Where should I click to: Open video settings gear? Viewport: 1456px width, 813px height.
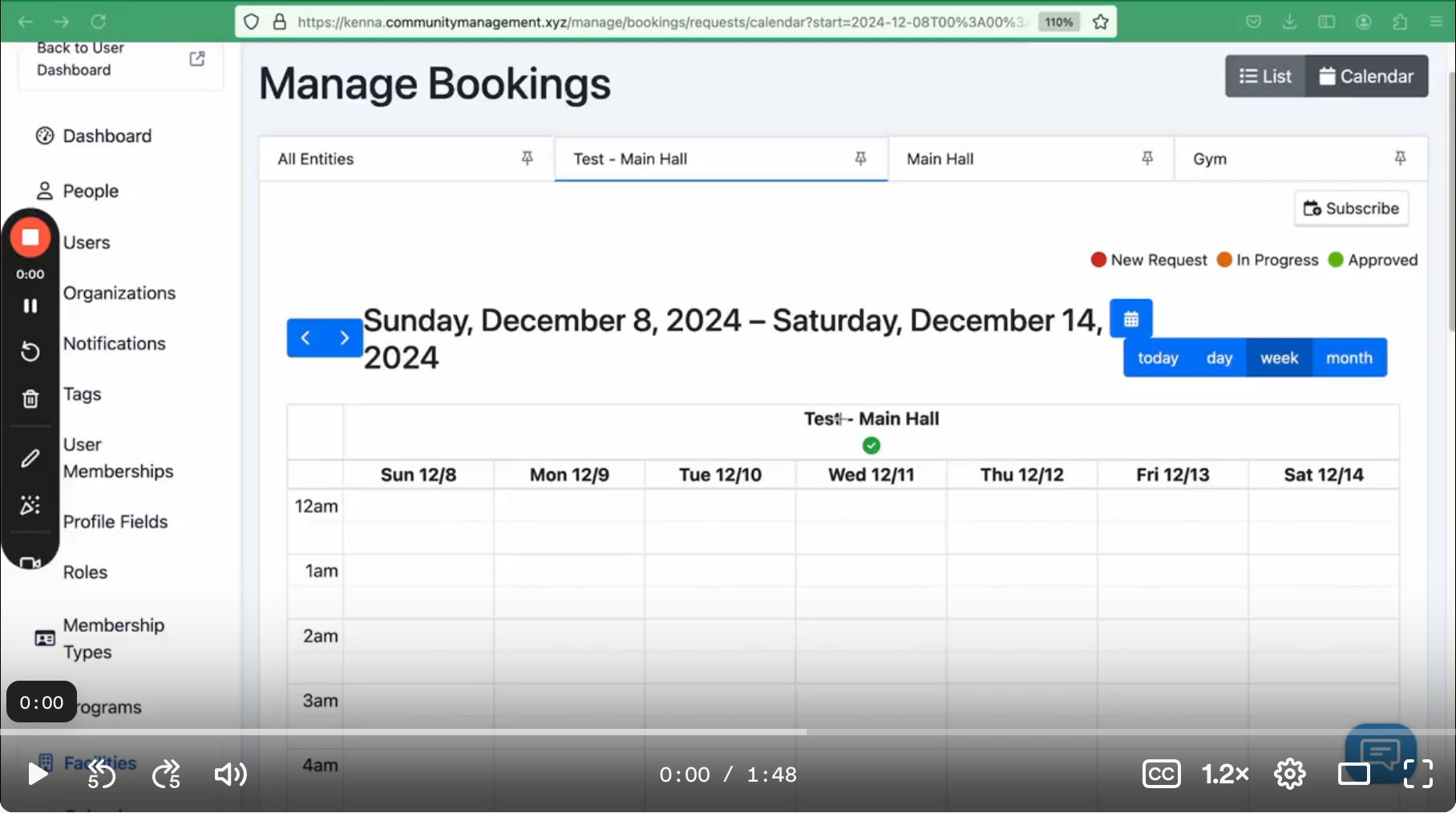point(1289,774)
